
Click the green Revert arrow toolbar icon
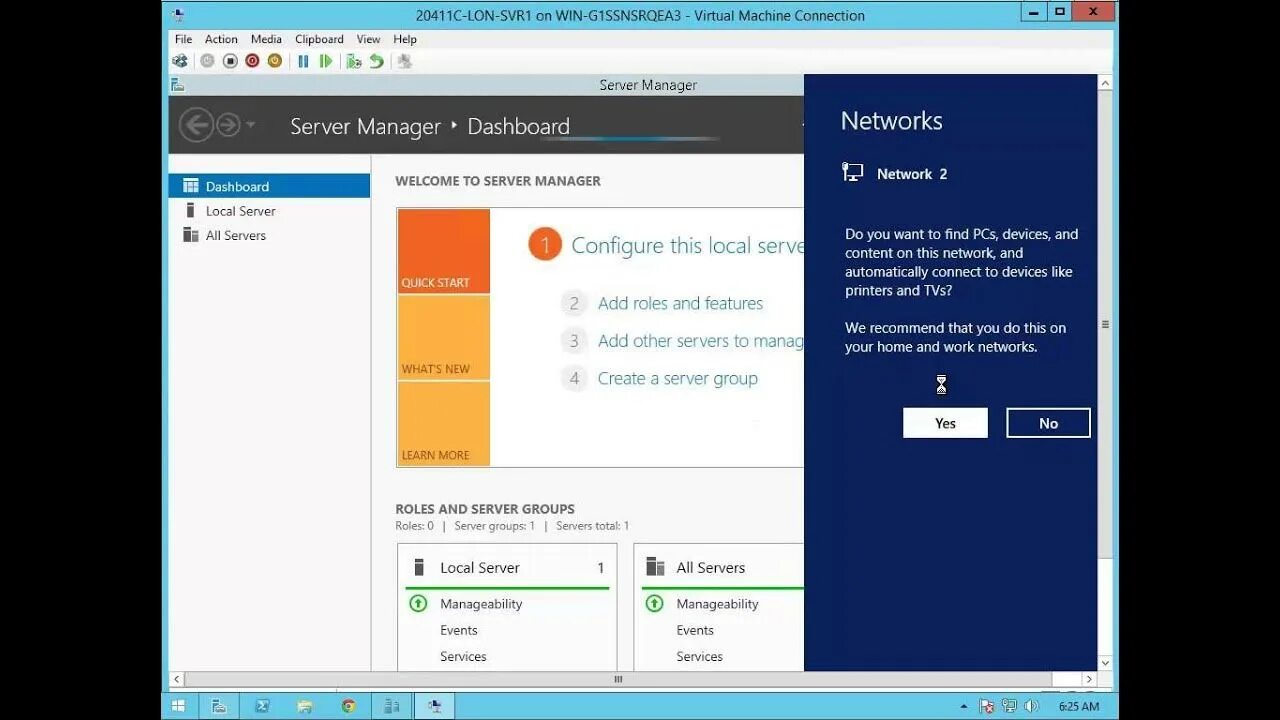point(376,61)
